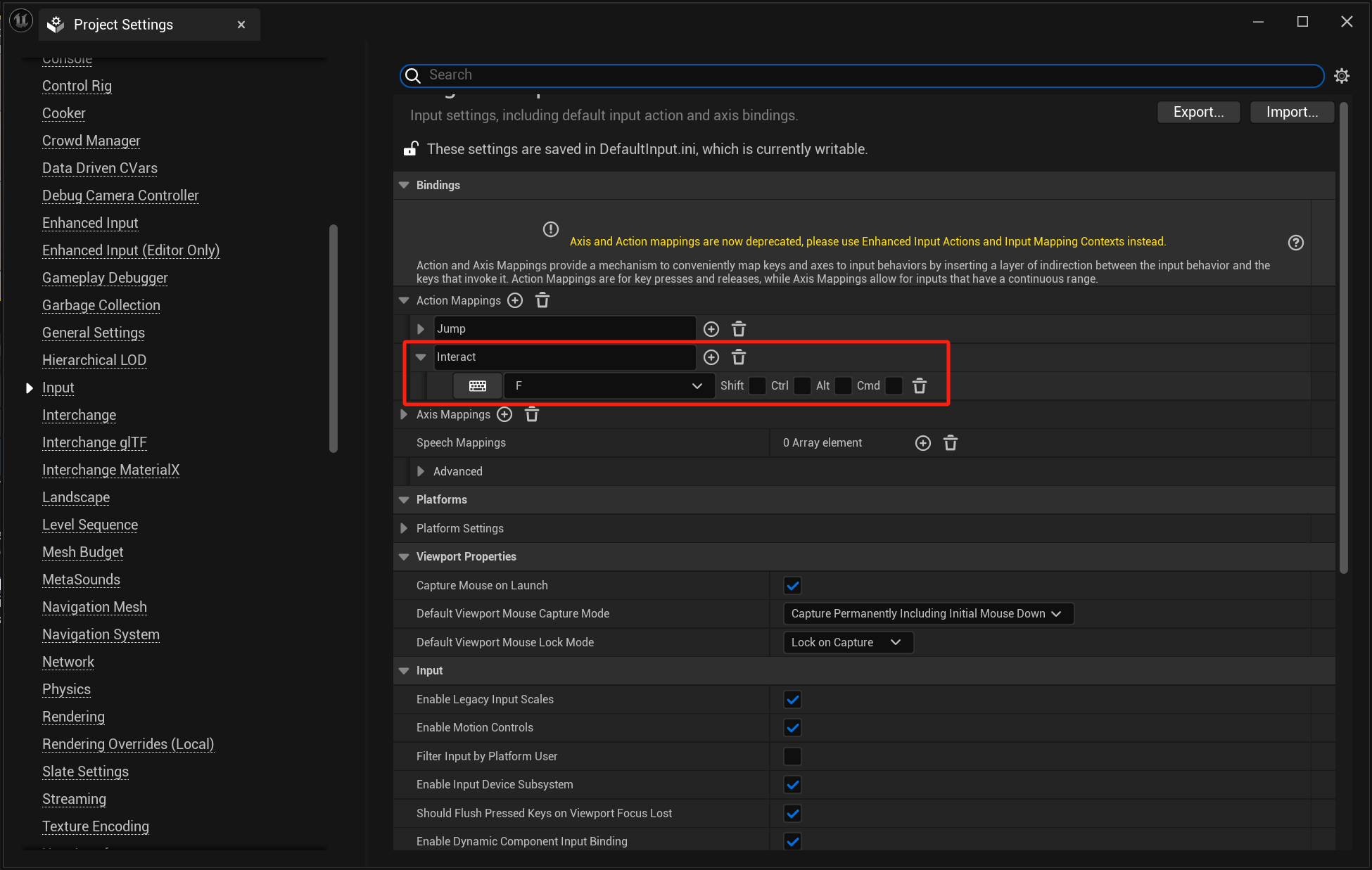Delete all Action Mappings with trash icon

coord(542,300)
